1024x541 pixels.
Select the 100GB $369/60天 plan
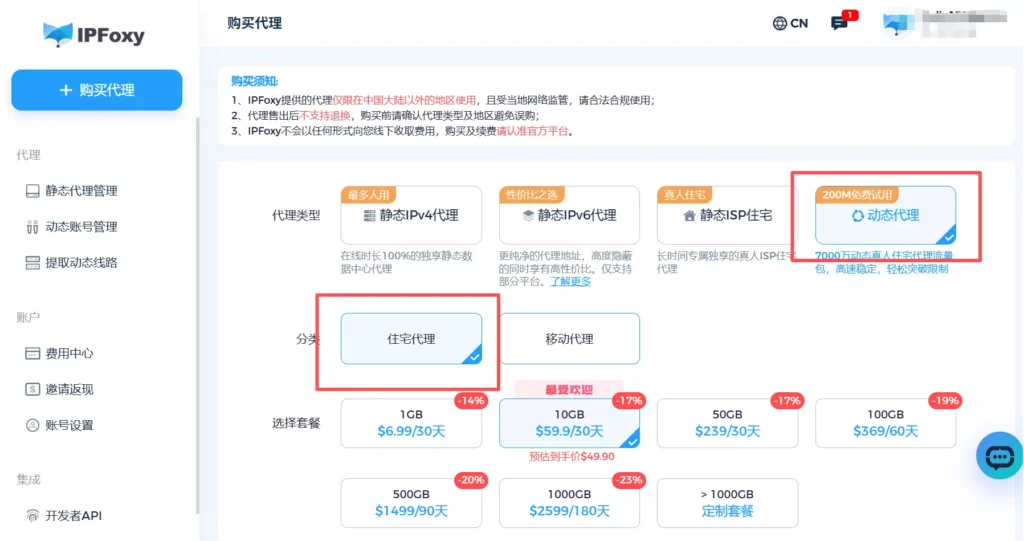point(885,423)
